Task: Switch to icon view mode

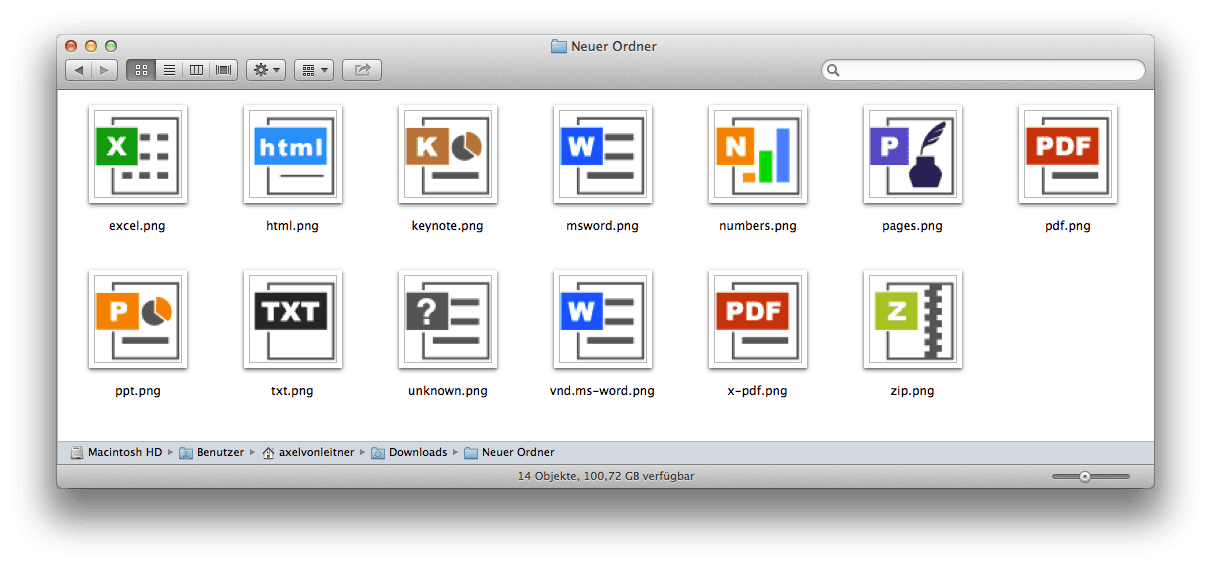Action: 141,70
